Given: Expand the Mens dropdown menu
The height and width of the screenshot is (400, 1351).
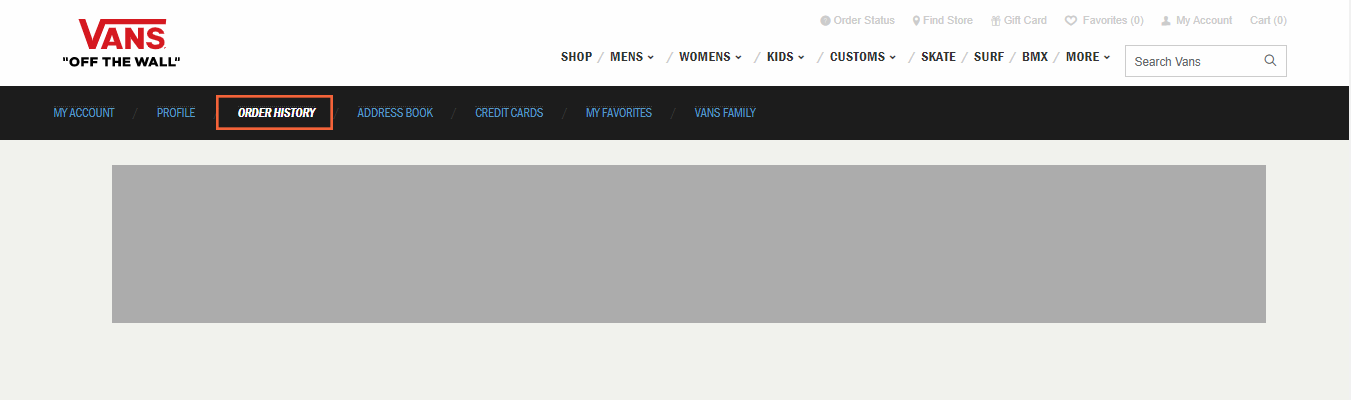Looking at the screenshot, I should point(632,57).
